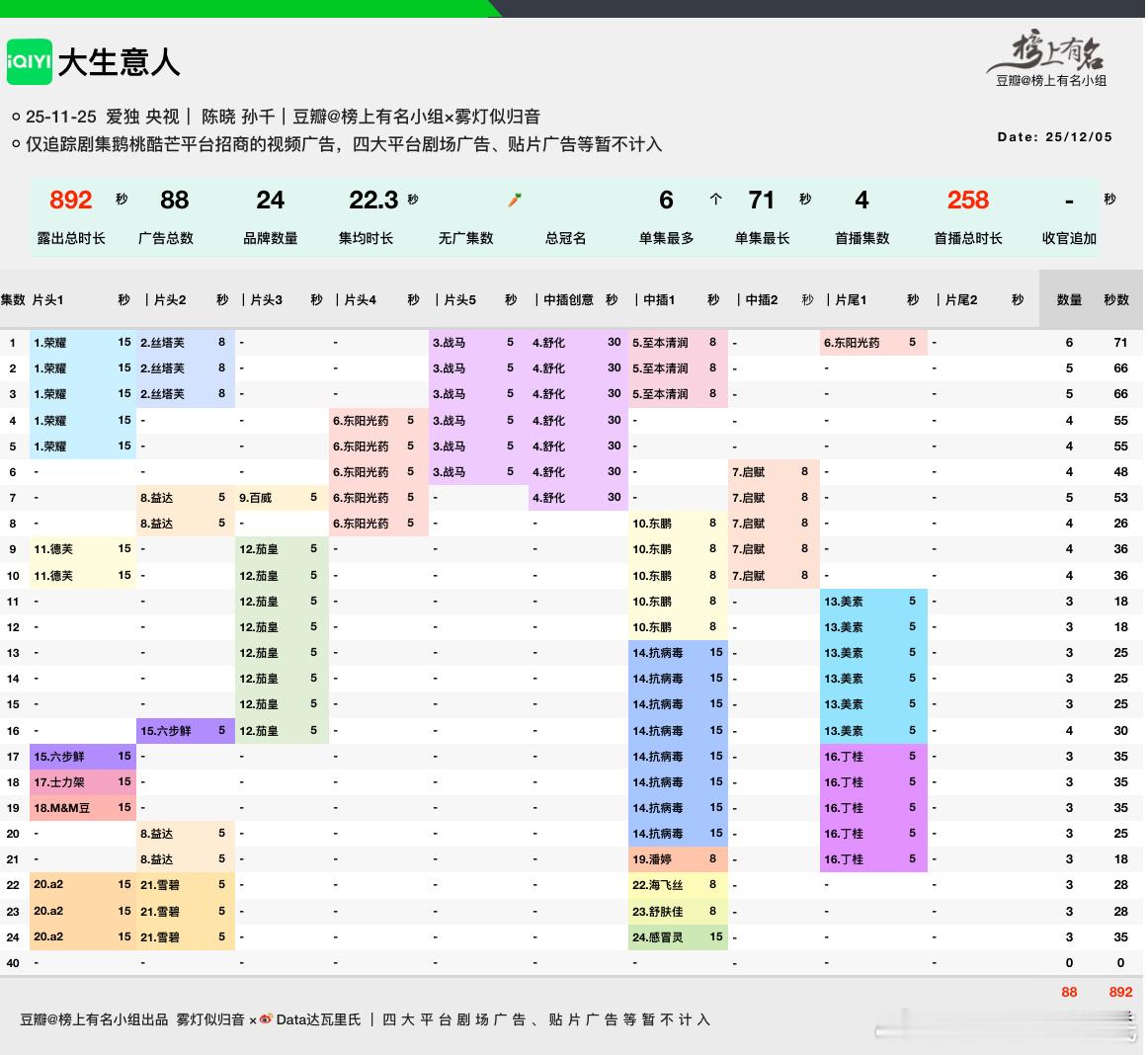Click the 片头1 column header
The image size is (1148, 1055).
click(x=47, y=299)
